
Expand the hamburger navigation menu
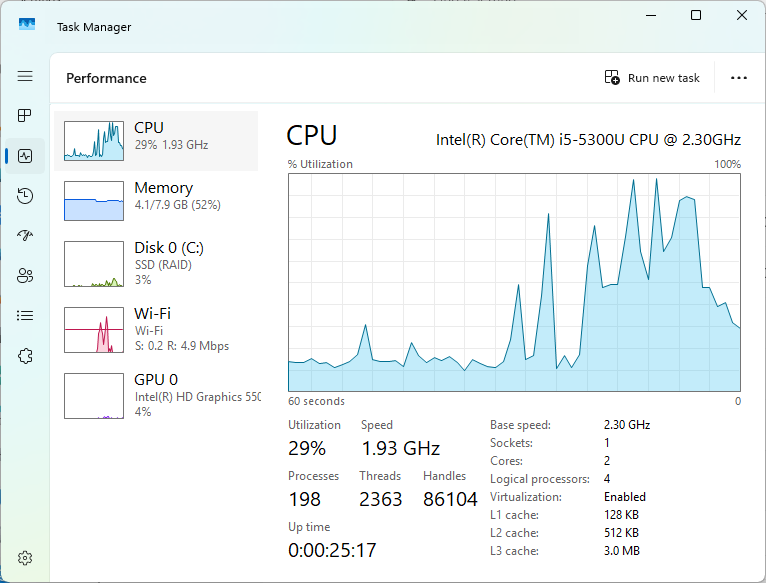[25, 76]
